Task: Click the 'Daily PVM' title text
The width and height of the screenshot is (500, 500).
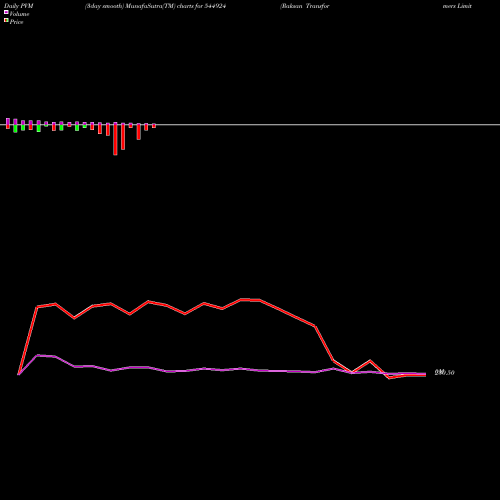Action: click(x=19, y=6)
